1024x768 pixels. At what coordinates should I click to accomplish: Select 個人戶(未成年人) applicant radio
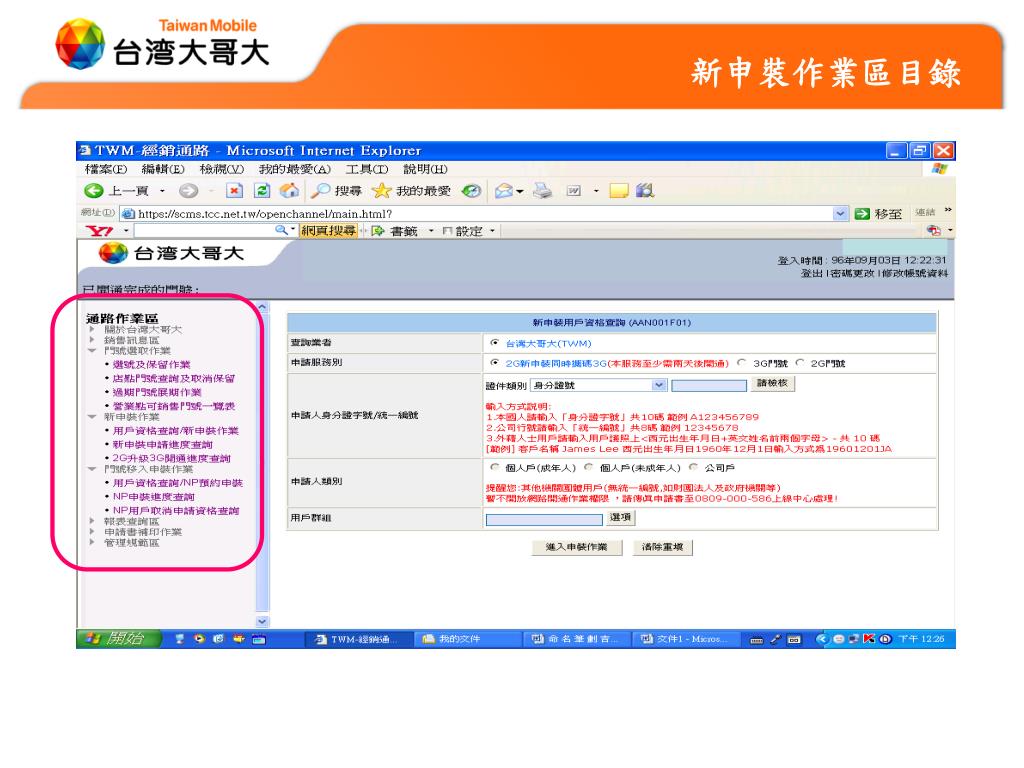pos(588,467)
